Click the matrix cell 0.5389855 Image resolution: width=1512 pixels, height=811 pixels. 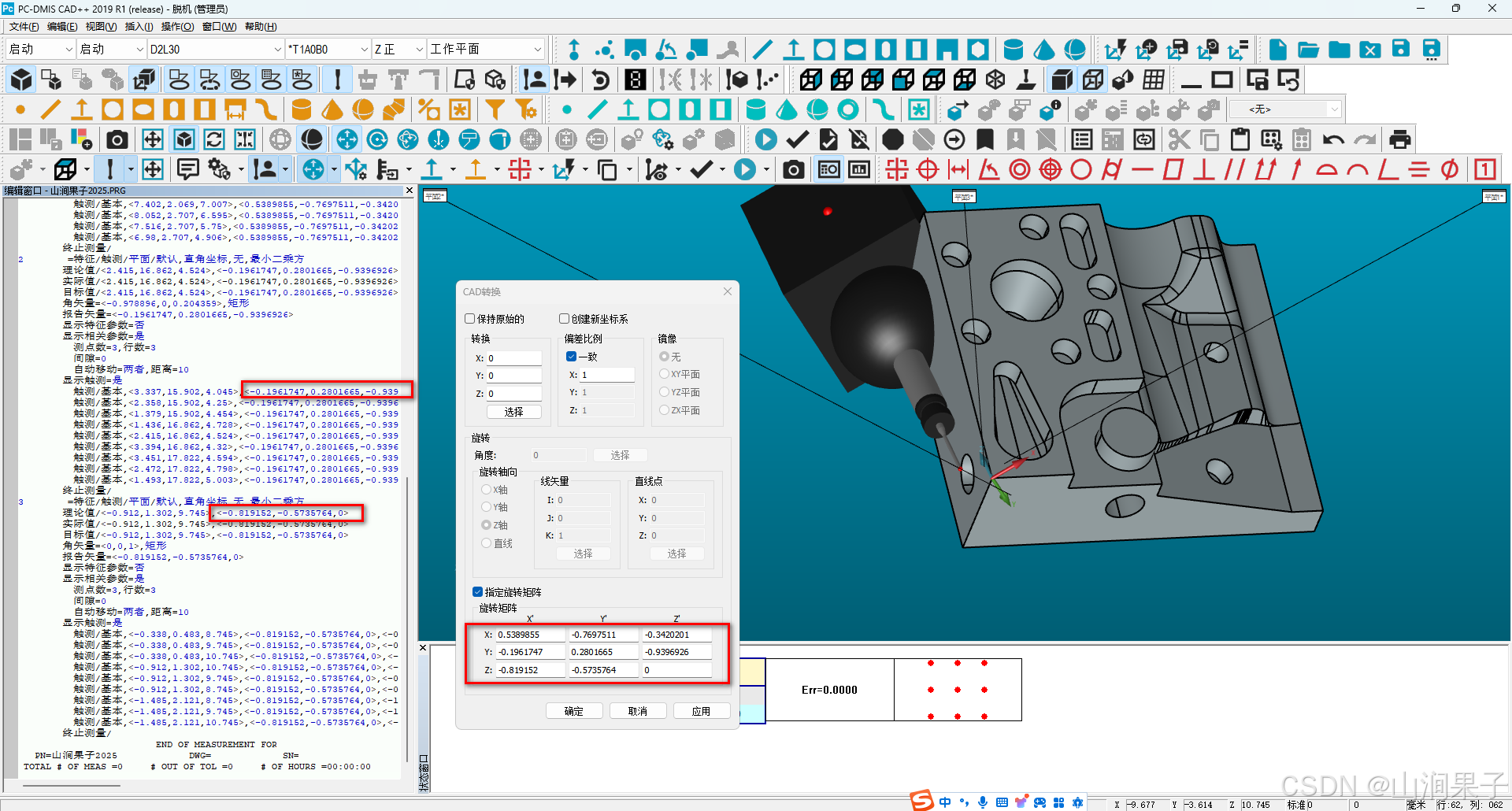pos(529,635)
